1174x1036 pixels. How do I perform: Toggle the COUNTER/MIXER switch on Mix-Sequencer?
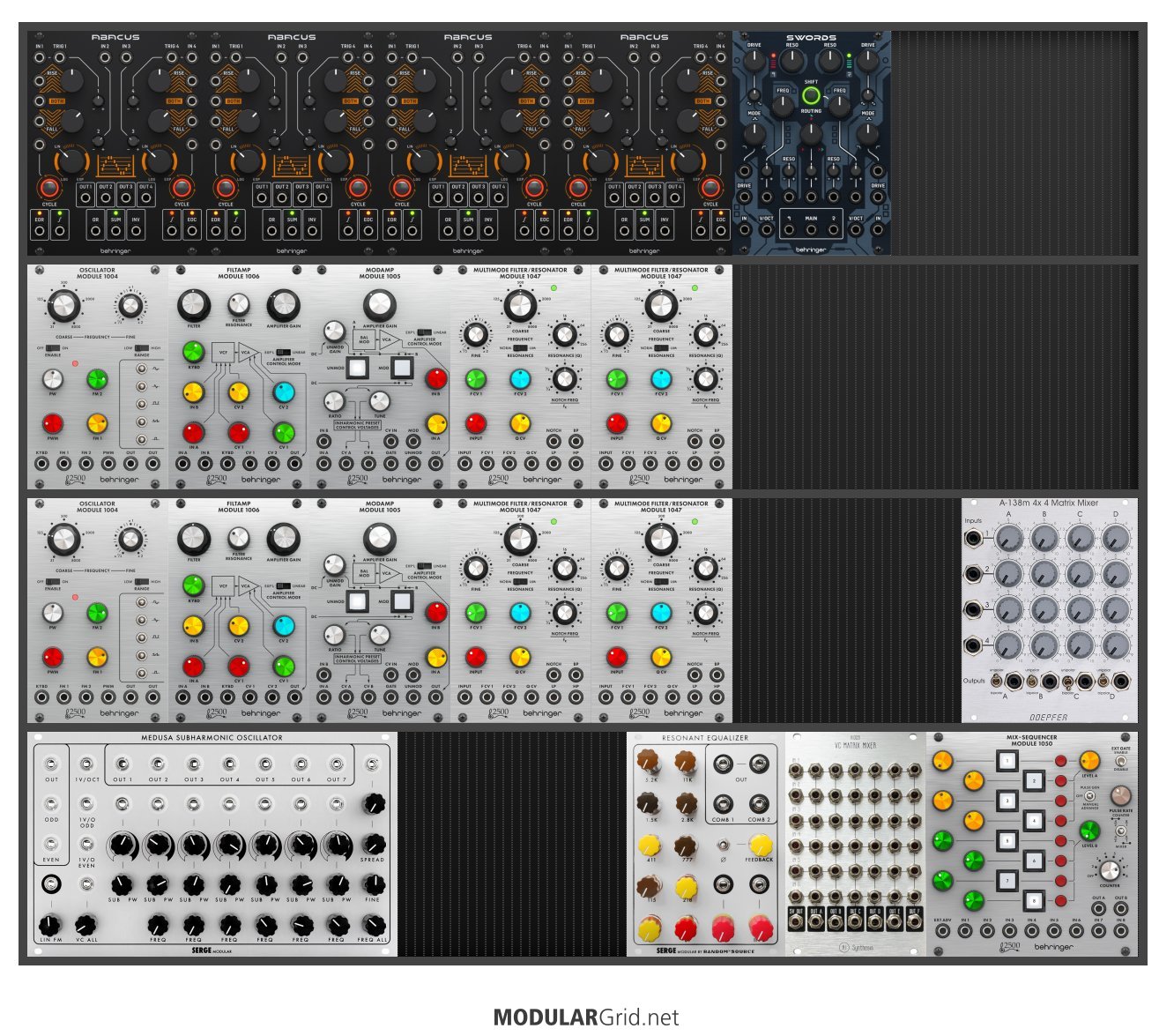tap(1120, 831)
